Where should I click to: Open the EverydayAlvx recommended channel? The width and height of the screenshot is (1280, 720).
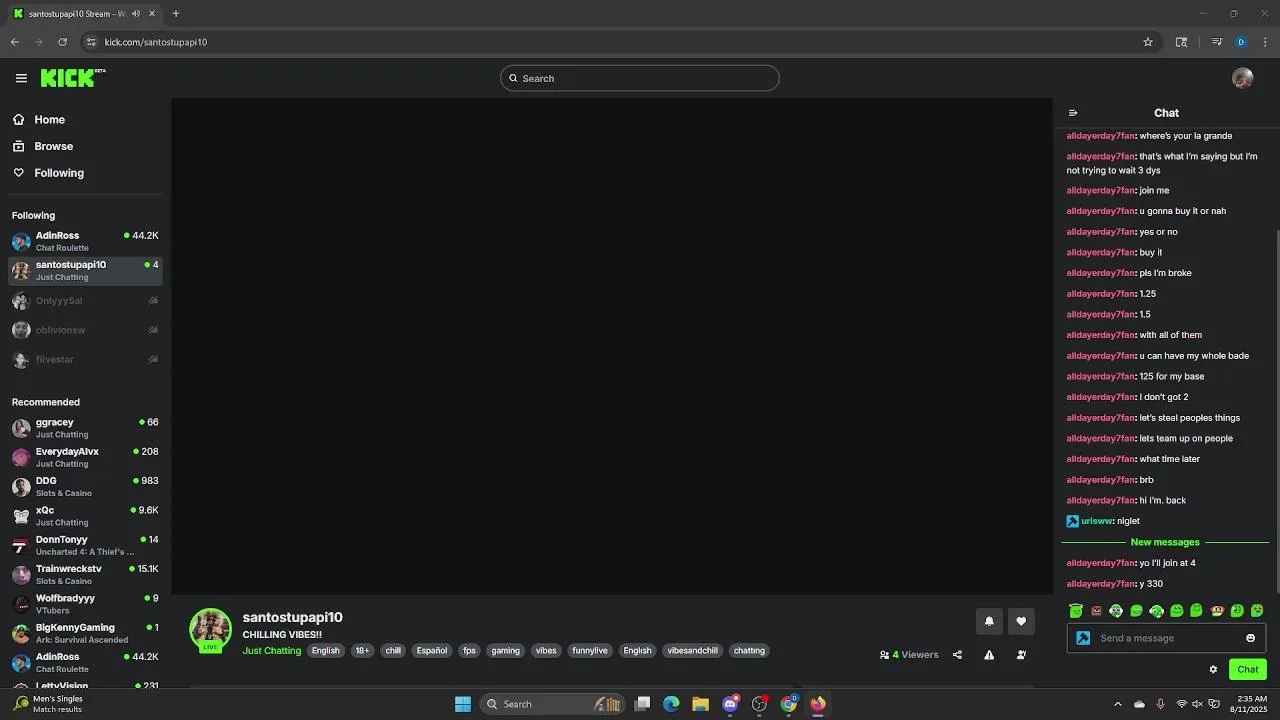pos(85,457)
